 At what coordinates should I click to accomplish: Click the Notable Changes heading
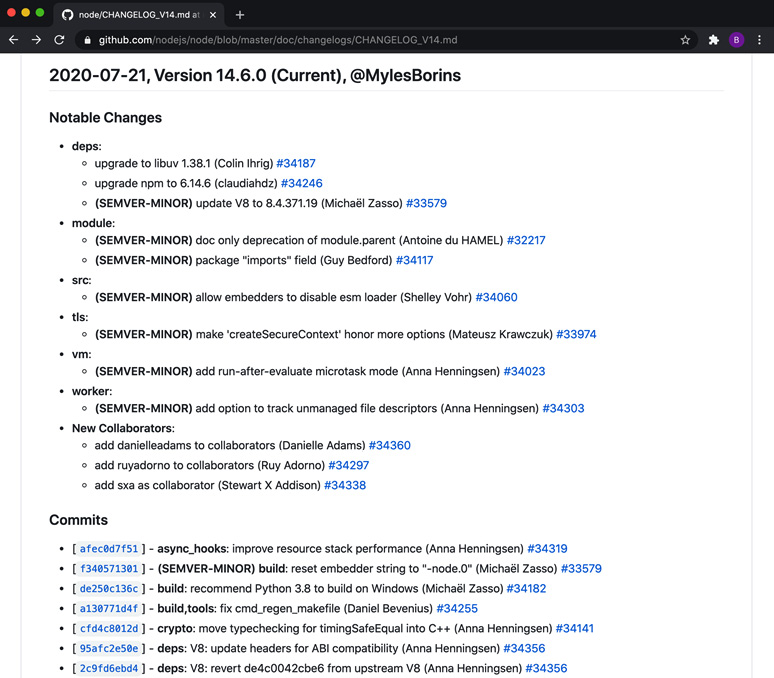click(x=105, y=117)
